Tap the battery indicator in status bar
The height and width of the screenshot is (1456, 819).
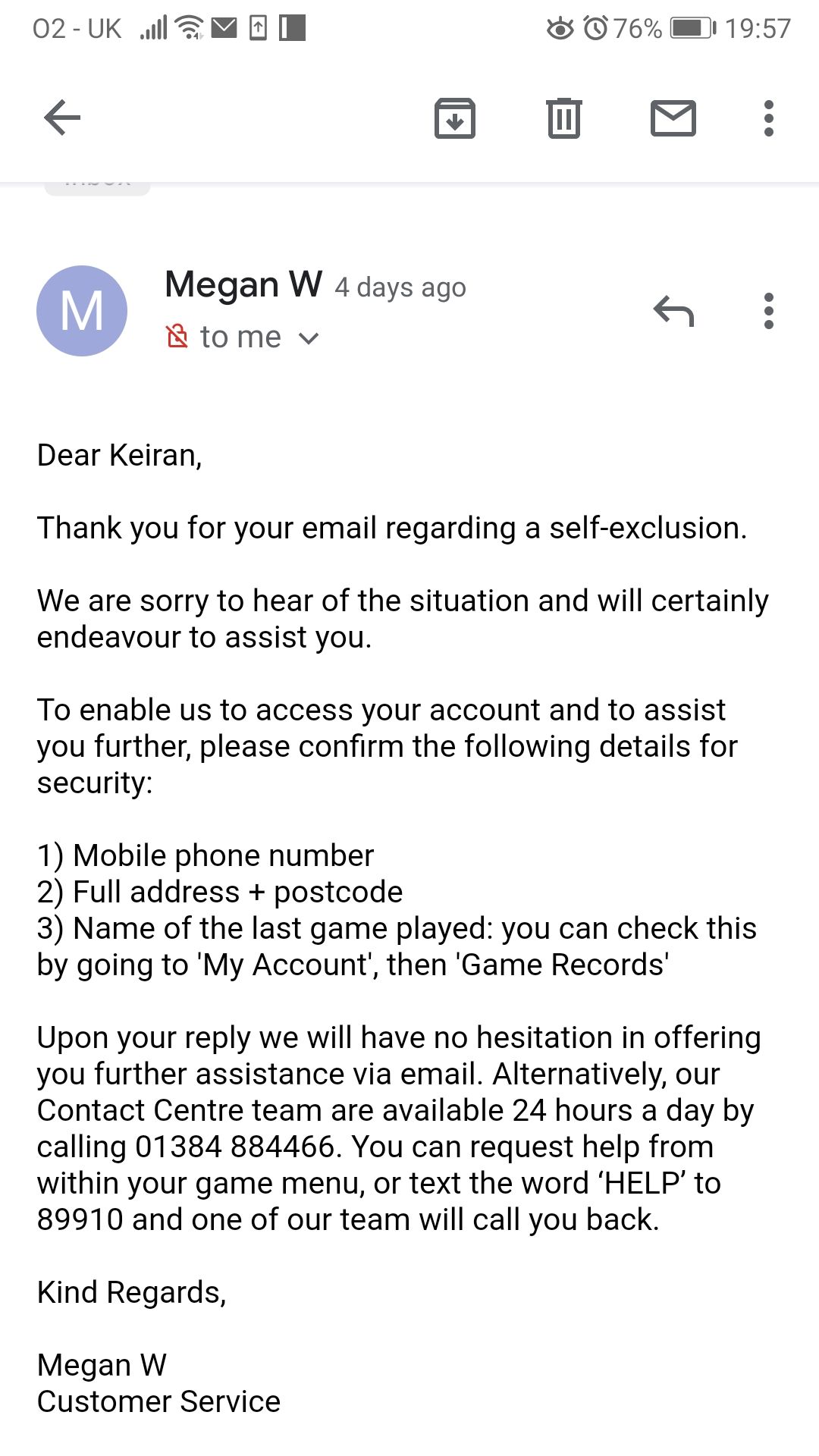pyautogui.click(x=693, y=29)
